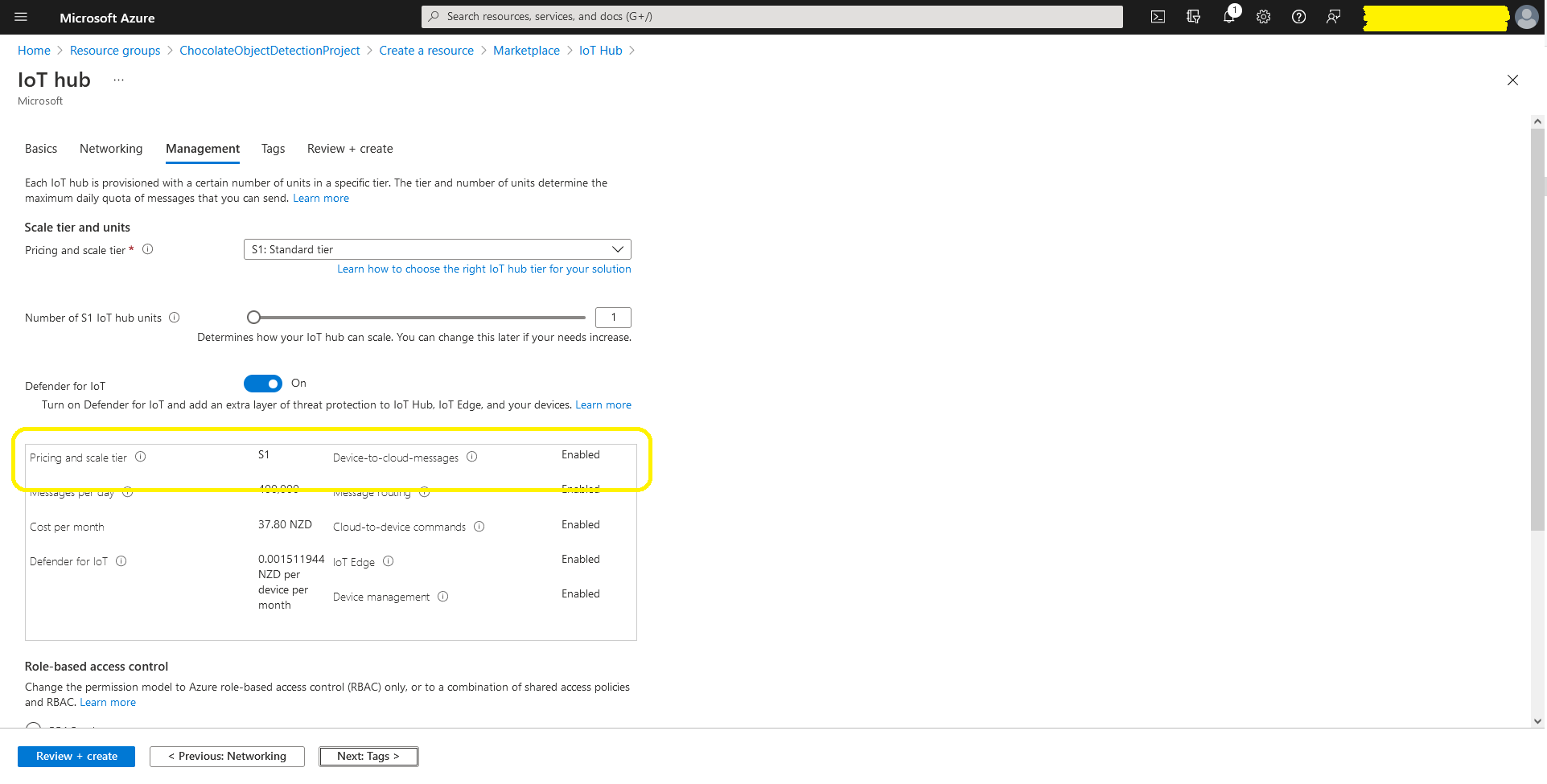This screenshot has height=784, width=1547.
Task: Open Directories and subscriptions filter icon
Action: (1193, 17)
